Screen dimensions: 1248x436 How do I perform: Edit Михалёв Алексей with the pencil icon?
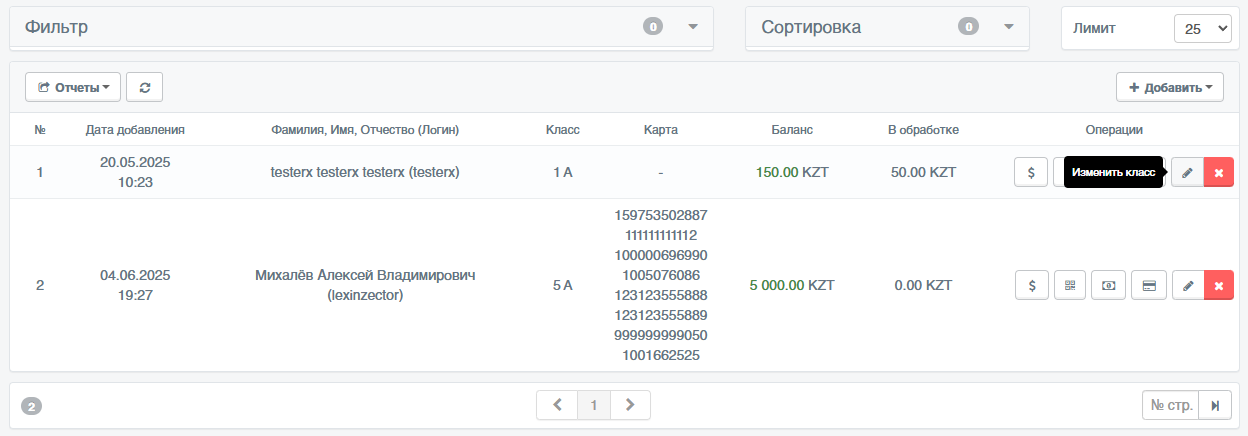(1188, 285)
